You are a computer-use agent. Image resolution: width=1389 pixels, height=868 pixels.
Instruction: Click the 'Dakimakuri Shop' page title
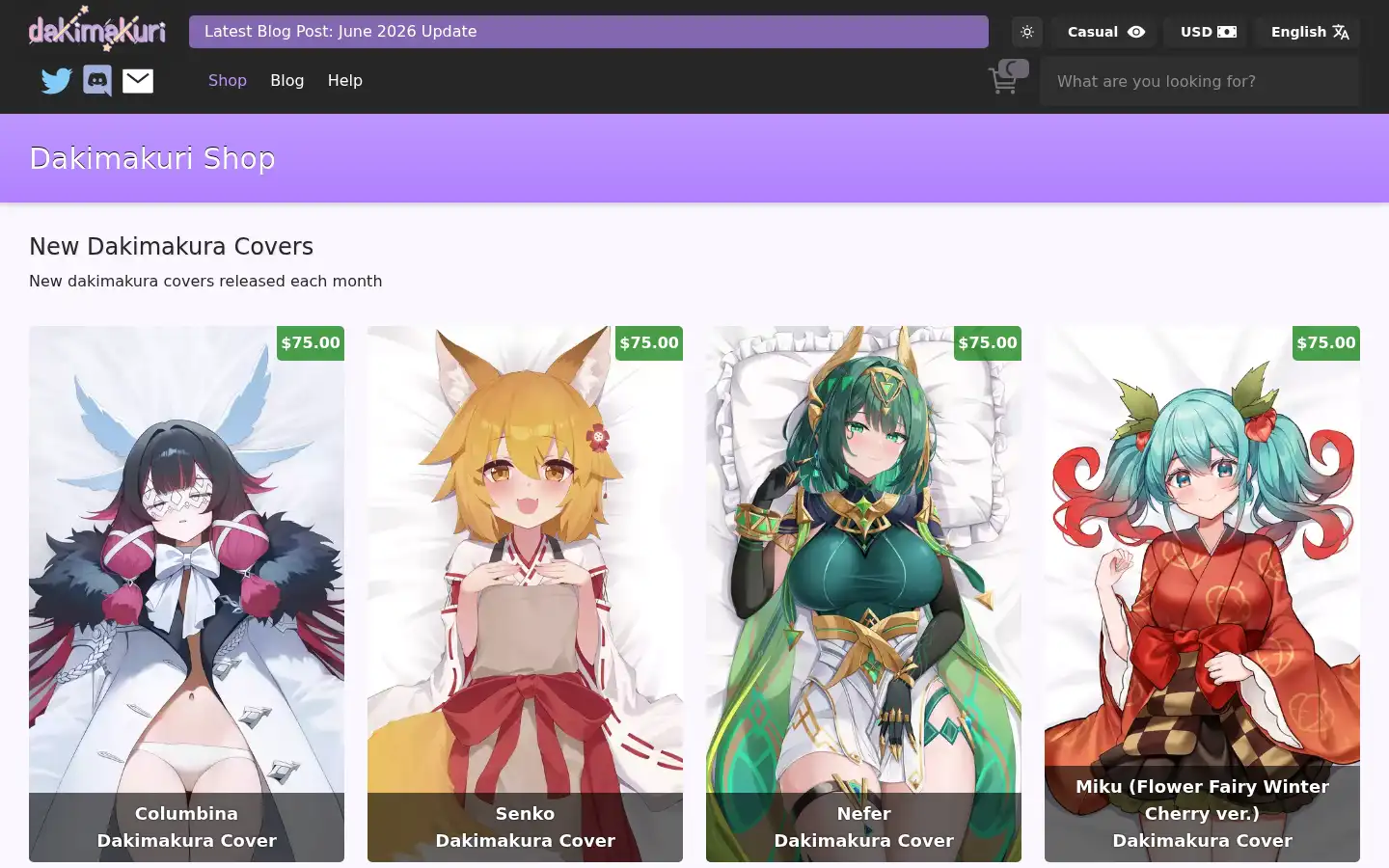tap(152, 158)
